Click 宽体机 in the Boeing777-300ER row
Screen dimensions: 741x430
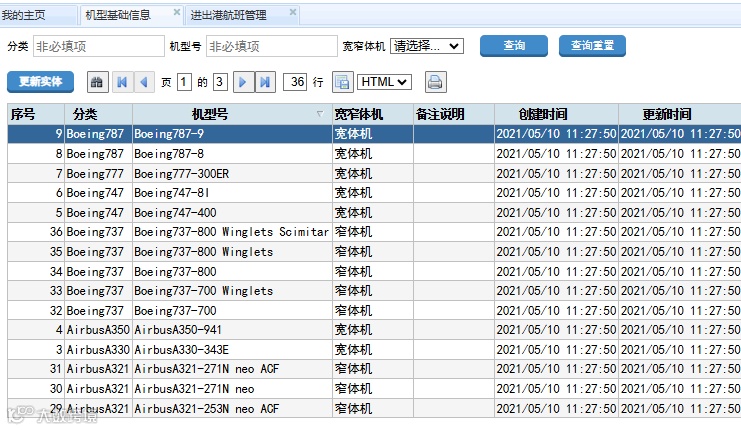(x=373, y=174)
